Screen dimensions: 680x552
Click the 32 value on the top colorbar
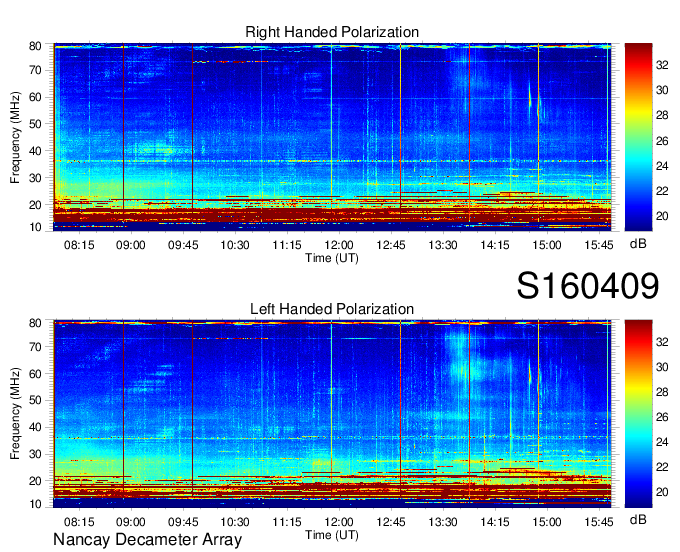click(662, 65)
